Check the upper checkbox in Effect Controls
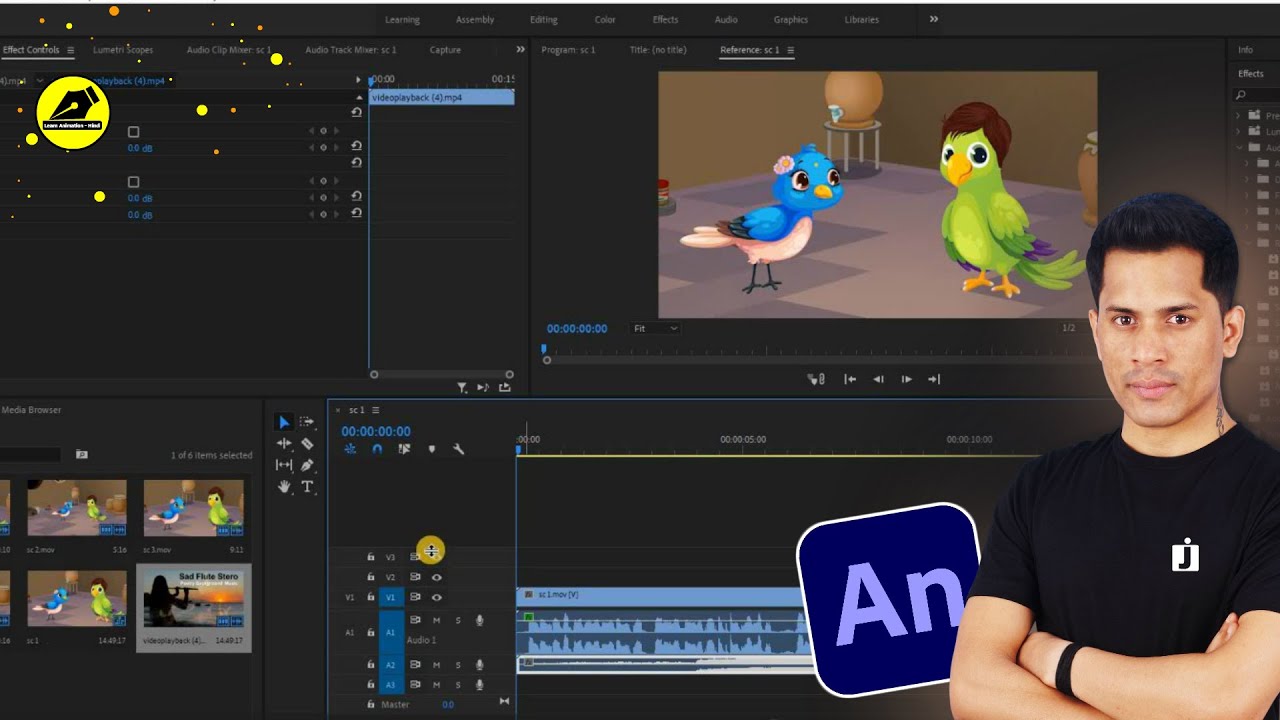The height and width of the screenshot is (720, 1280). pyautogui.click(x=133, y=132)
